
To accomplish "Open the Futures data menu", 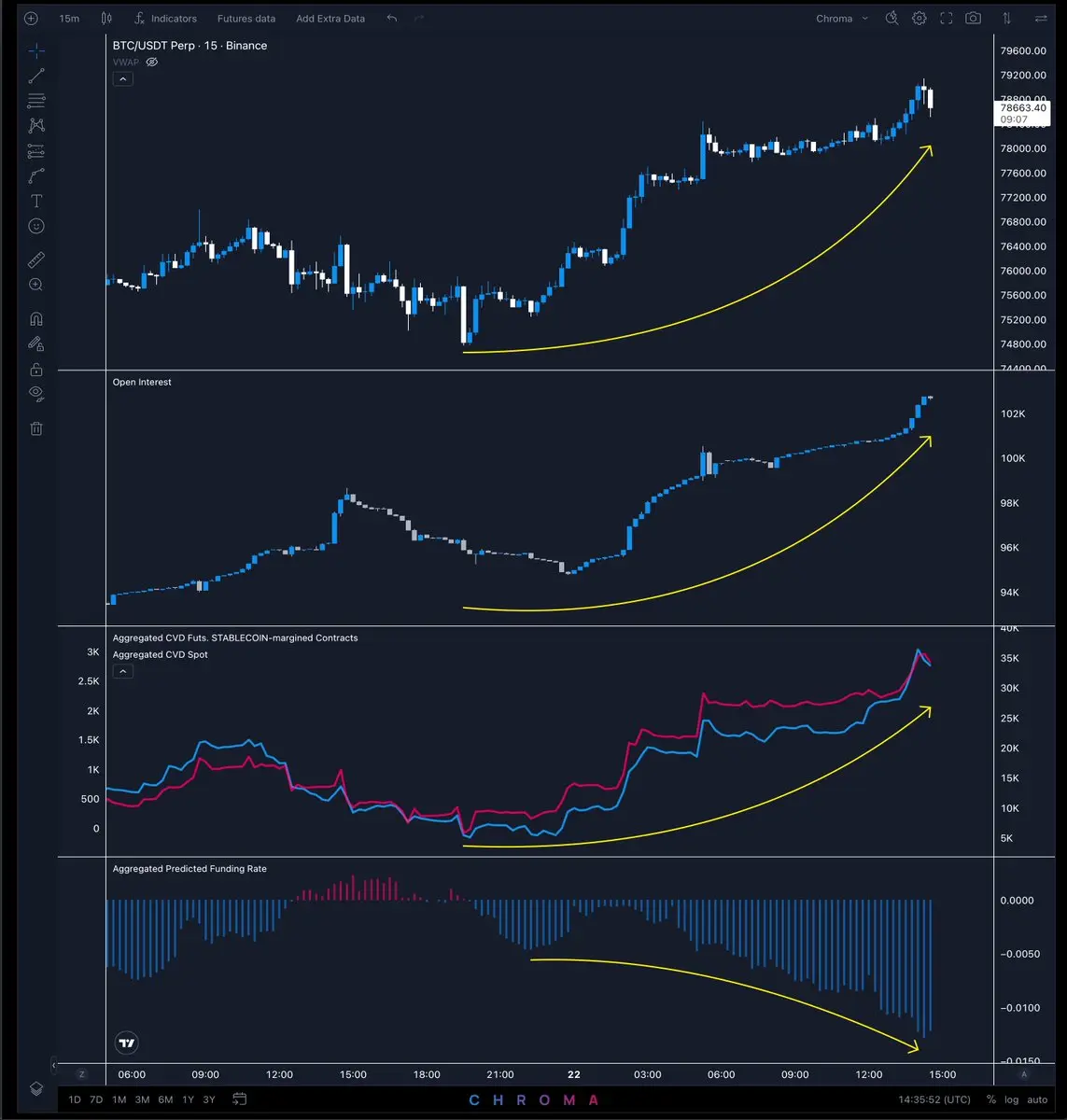I will 246,19.
